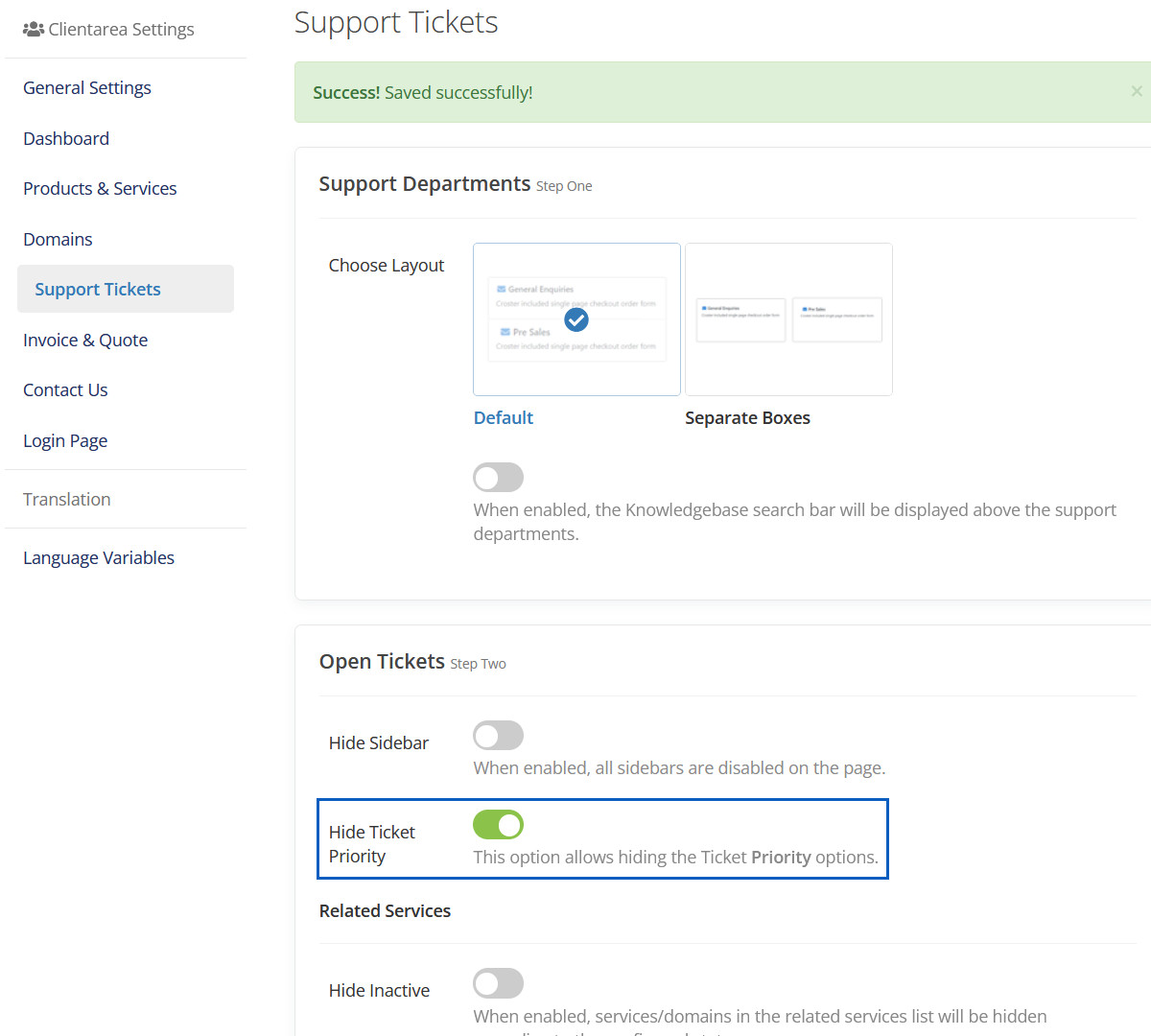Toggle the Hide Sidebar switch
The width and height of the screenshot is (1151, 1036).
point(498,736)
